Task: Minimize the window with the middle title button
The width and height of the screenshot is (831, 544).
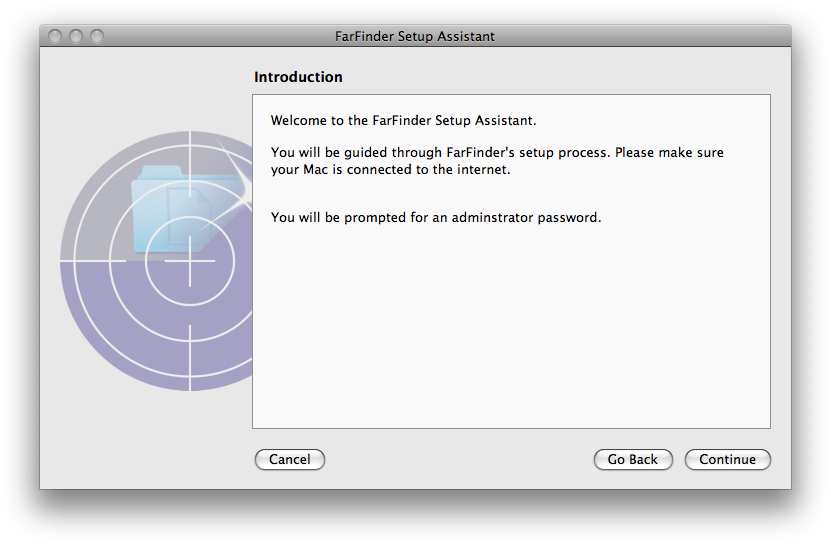Action: 76,36
